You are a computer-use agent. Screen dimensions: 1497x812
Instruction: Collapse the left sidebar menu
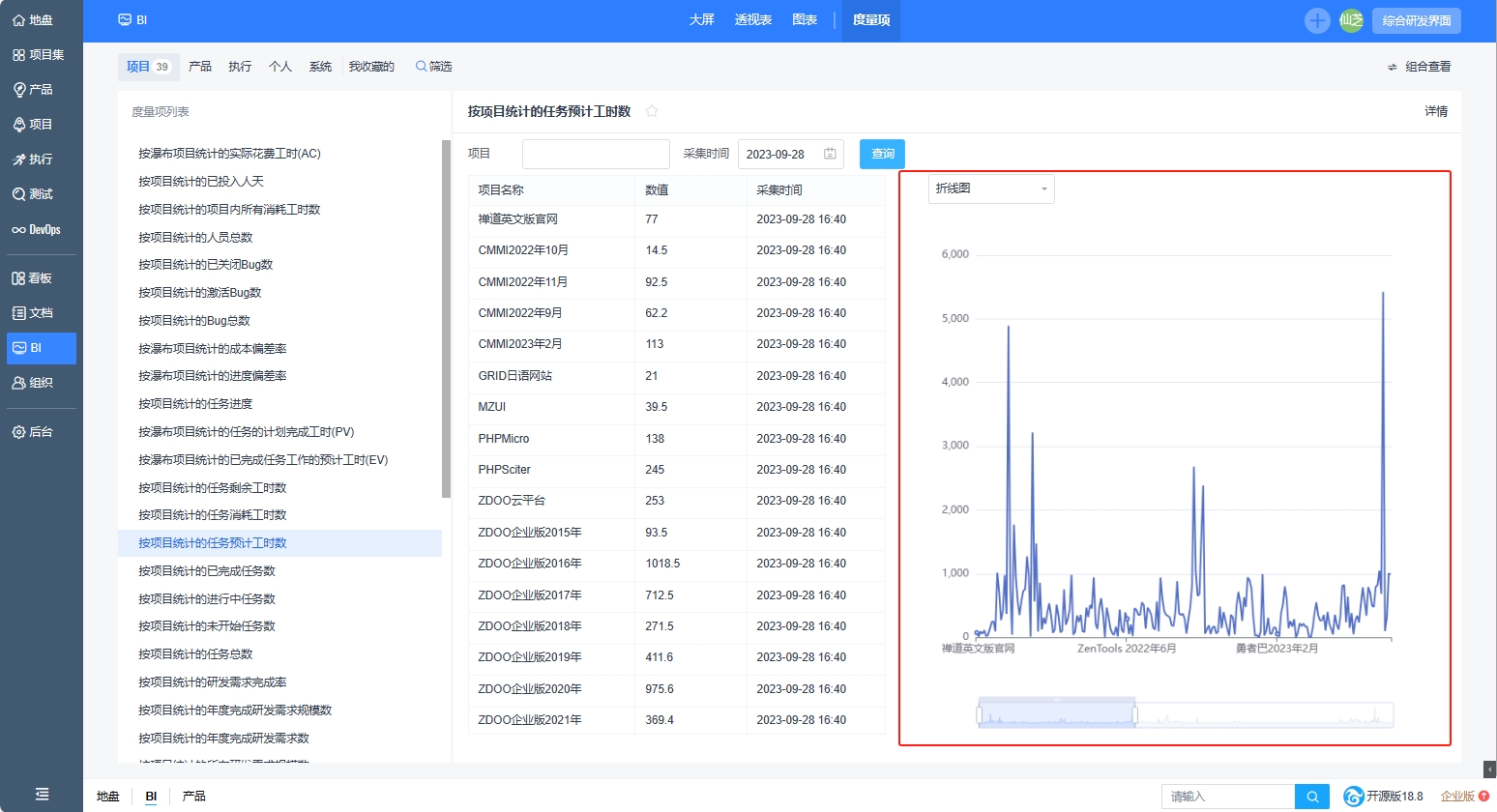click(x=42, y=794)
